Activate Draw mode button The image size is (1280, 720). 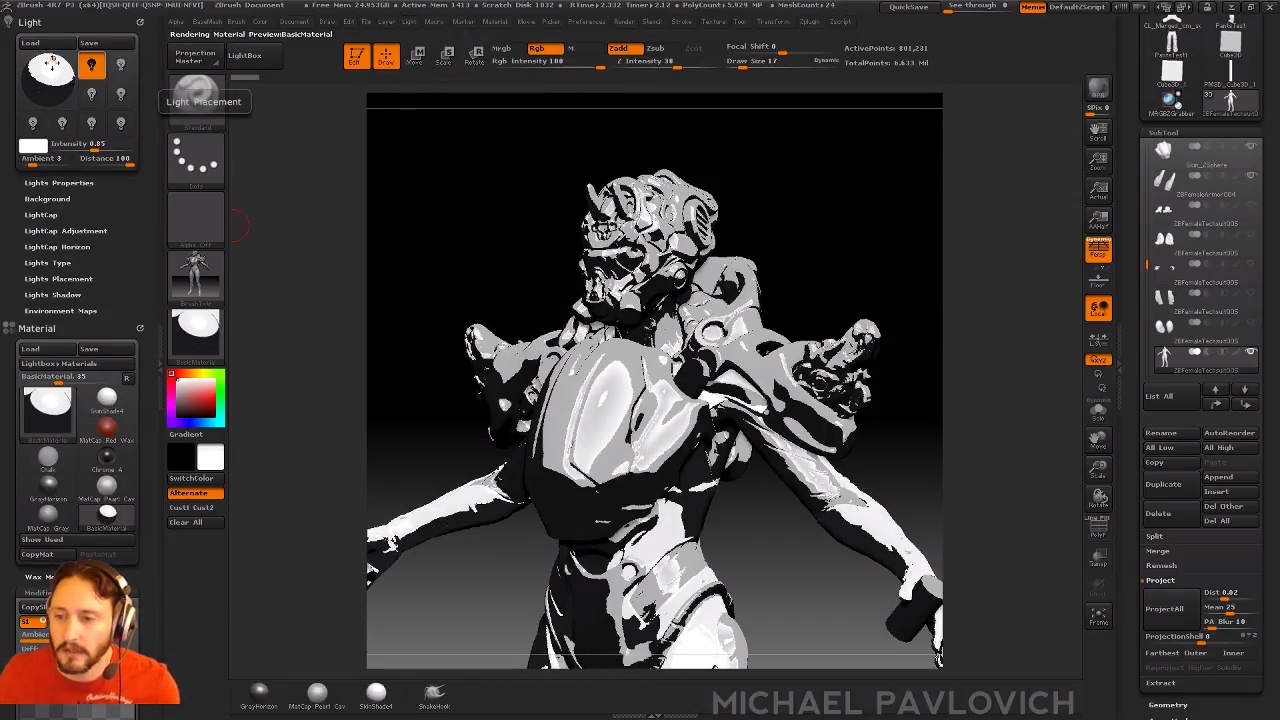point(385,56)
